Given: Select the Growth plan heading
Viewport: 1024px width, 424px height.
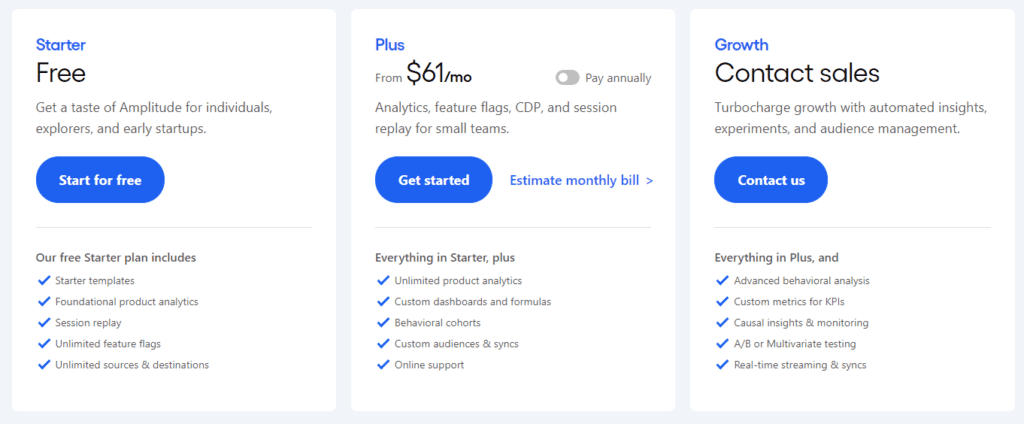Looking at the screenshot, I should pos(741,45).
